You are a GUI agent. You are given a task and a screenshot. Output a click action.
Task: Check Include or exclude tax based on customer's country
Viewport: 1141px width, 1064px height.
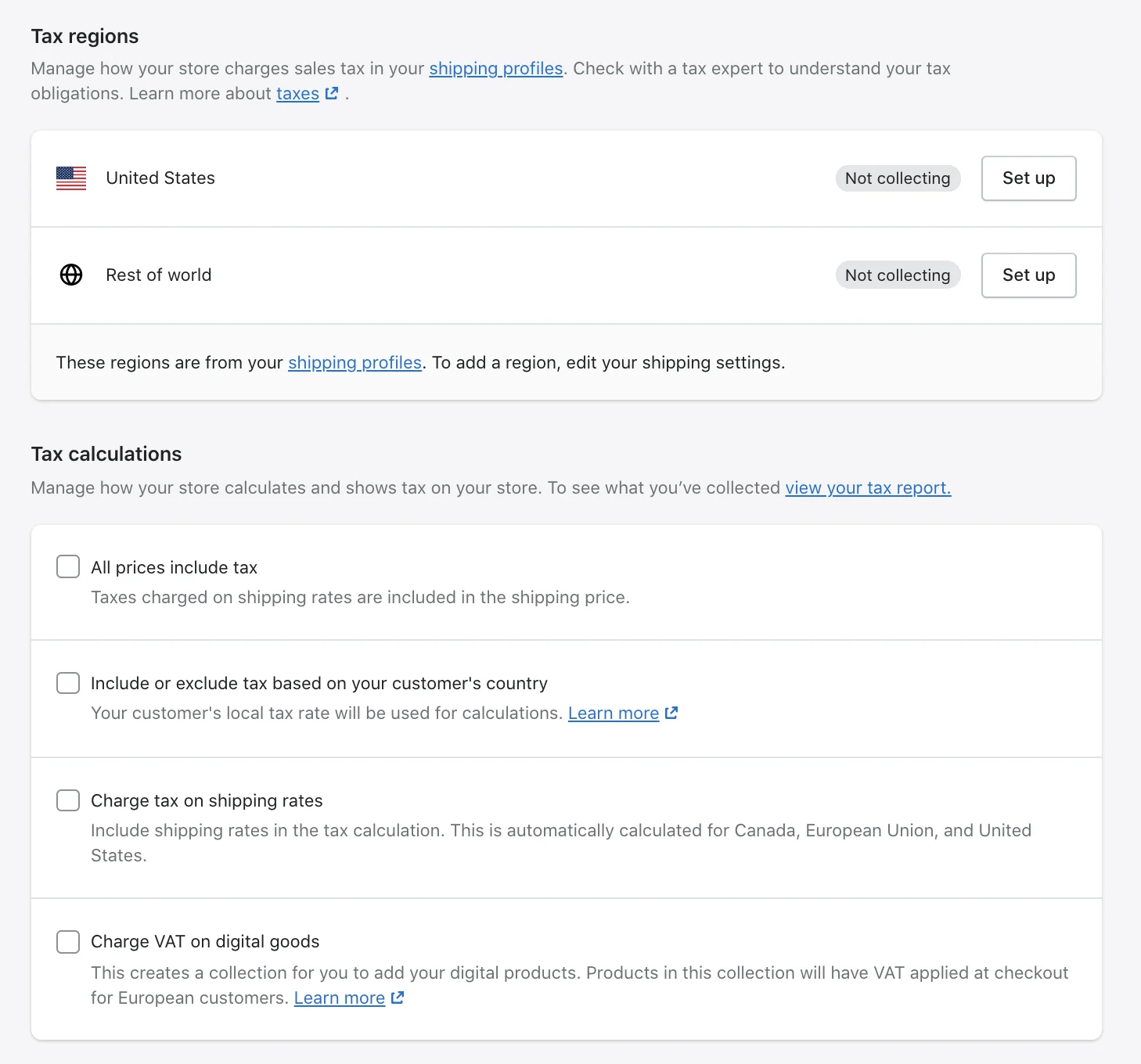68,682
